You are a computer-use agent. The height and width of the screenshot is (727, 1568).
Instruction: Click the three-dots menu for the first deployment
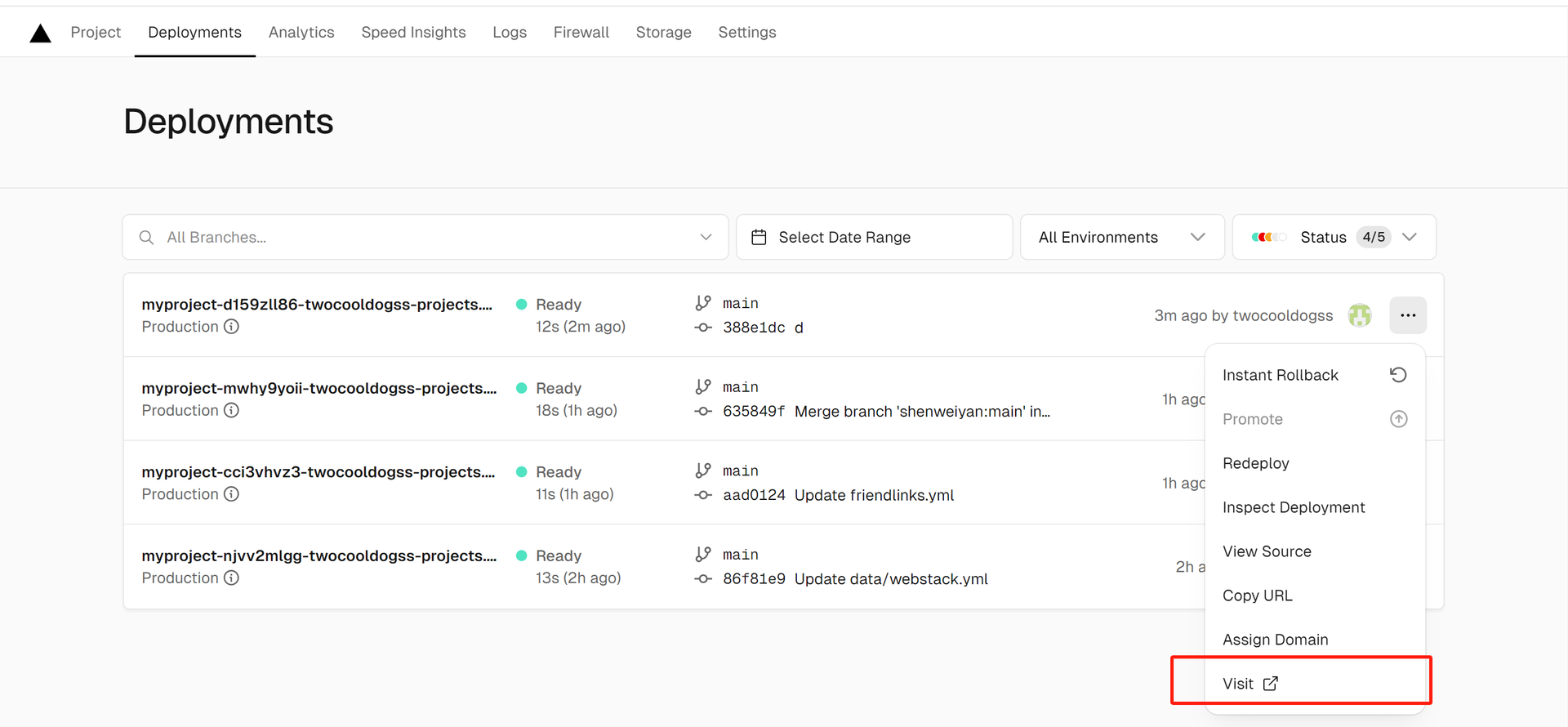[x=1407, y=315]
